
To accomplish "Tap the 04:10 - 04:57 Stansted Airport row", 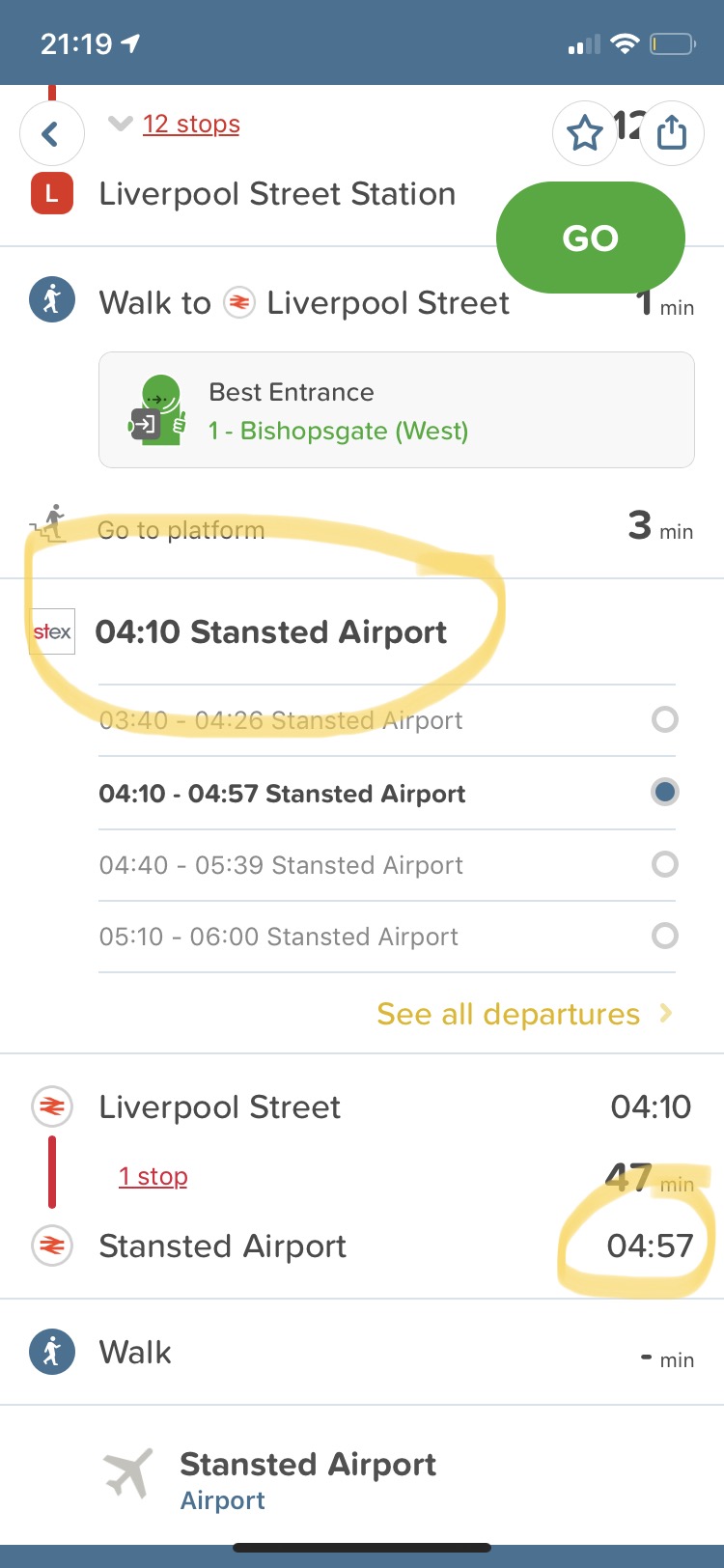I will [x=282, y=794].
